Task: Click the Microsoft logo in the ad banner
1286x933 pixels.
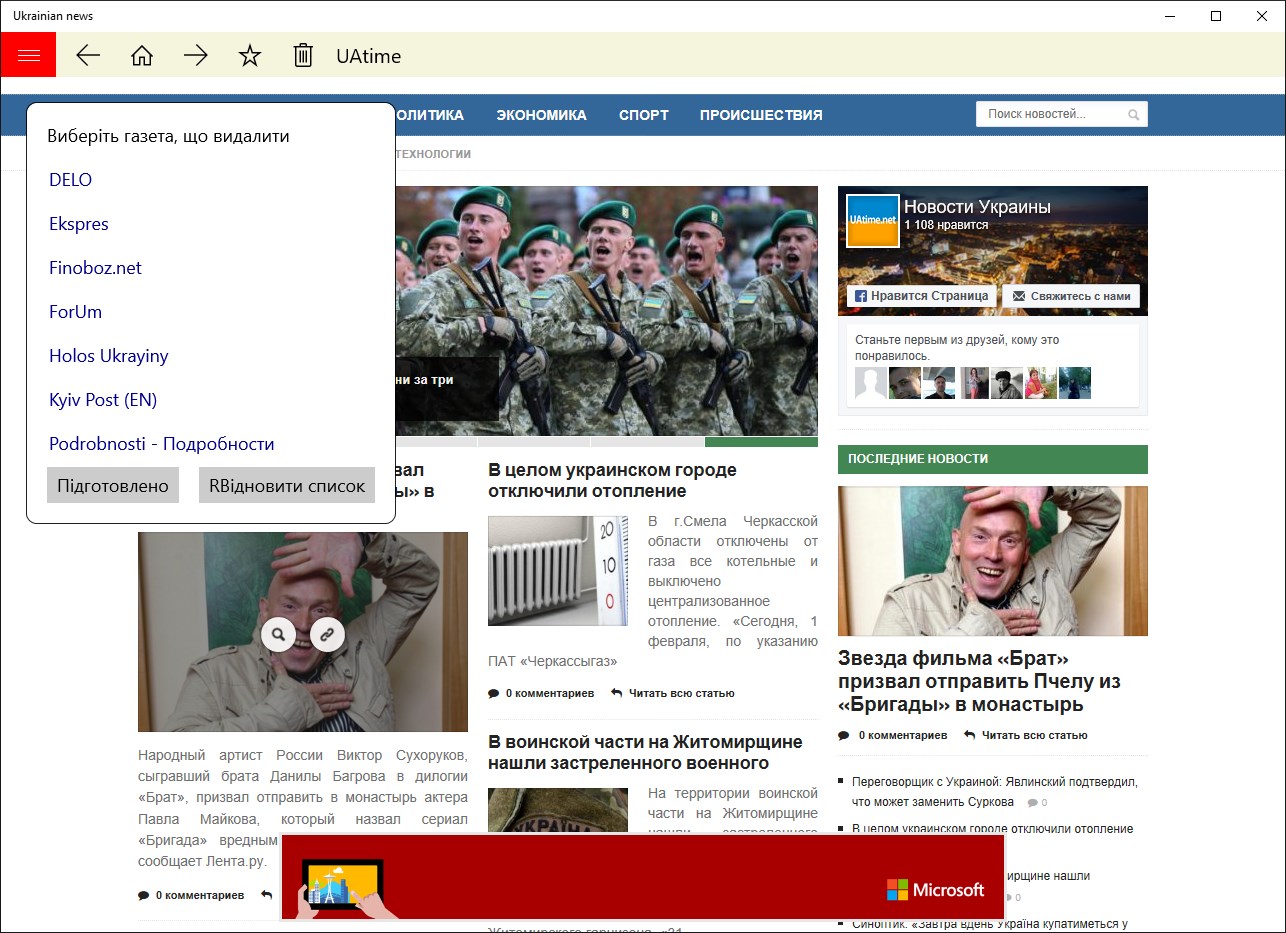Action: pos(935,890)
